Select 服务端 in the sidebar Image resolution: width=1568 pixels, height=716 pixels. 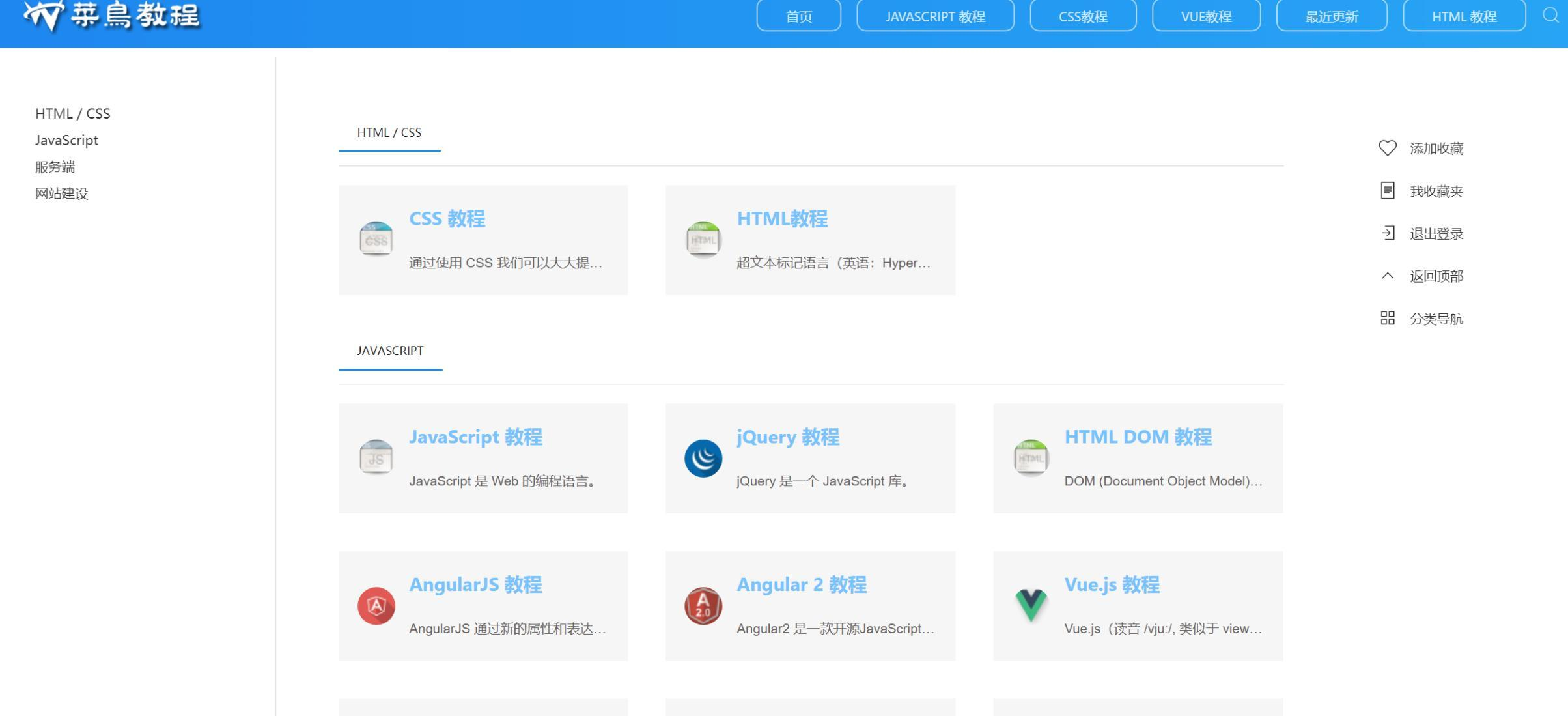coord(55,167)
